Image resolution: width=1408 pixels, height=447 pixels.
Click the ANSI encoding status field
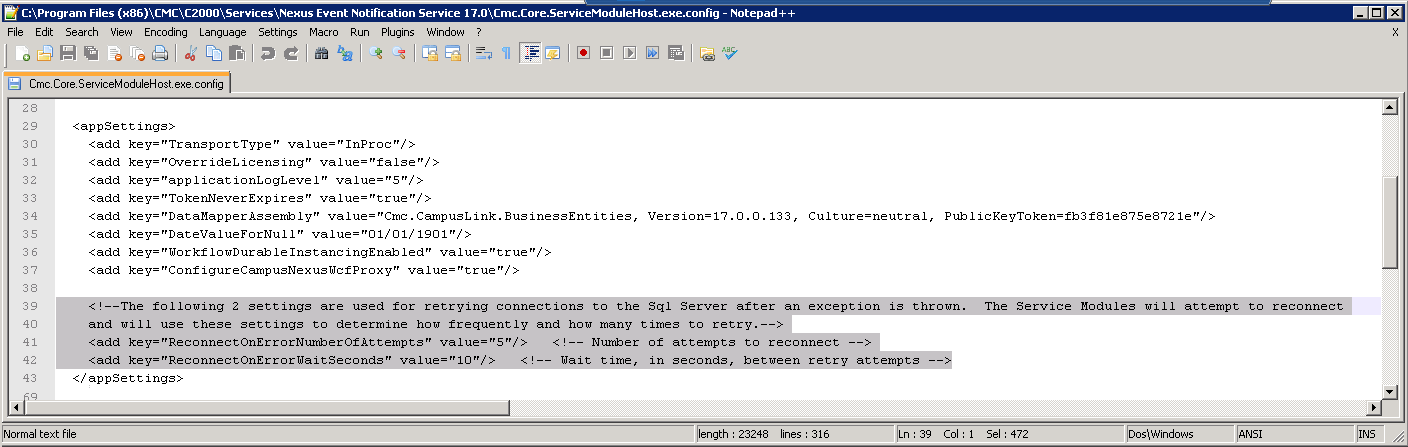pyautogui.click(x=1293, y=434)
